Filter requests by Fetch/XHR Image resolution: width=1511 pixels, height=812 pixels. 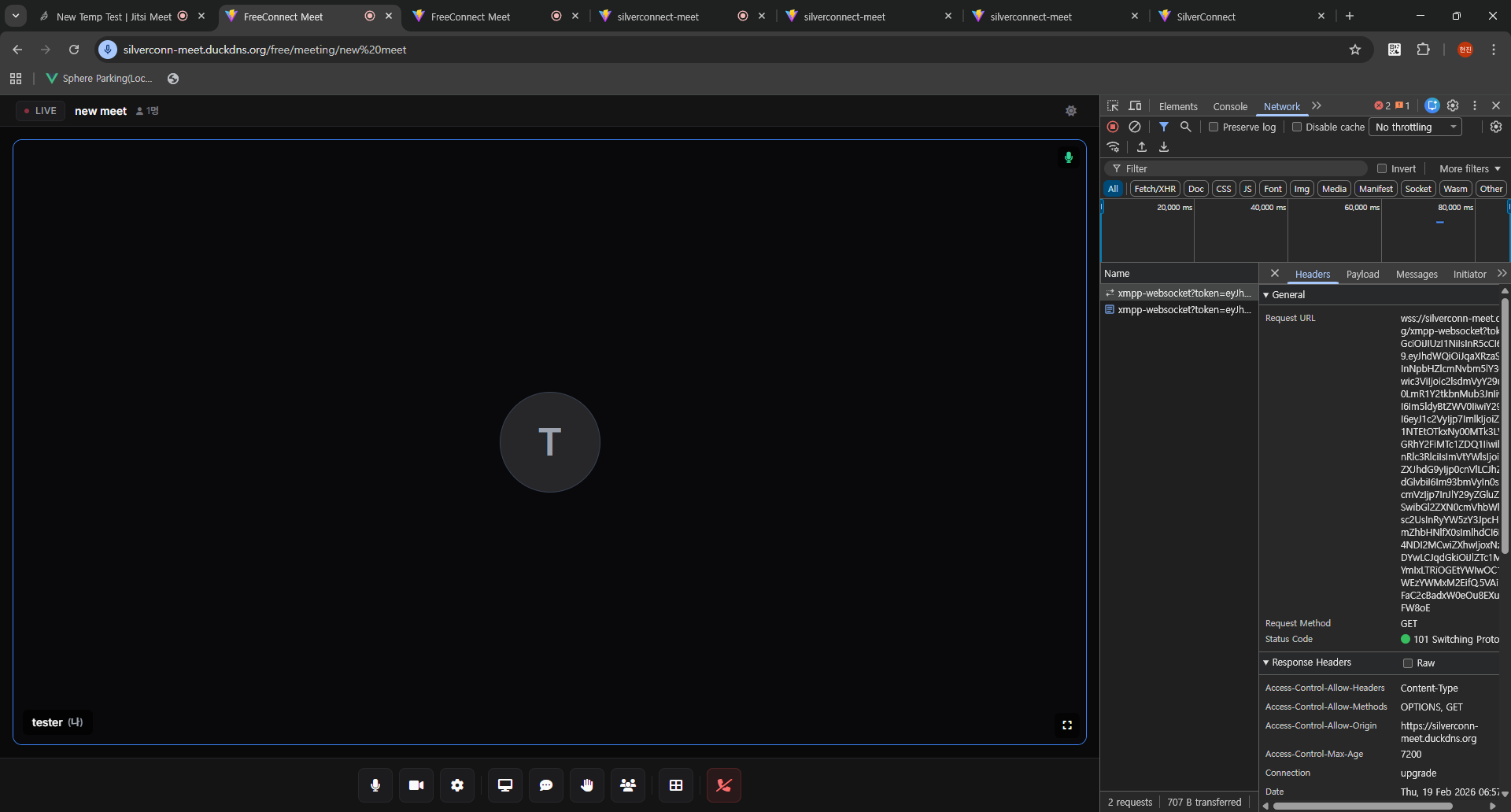pyautogui.click(x=1154, y=189)
